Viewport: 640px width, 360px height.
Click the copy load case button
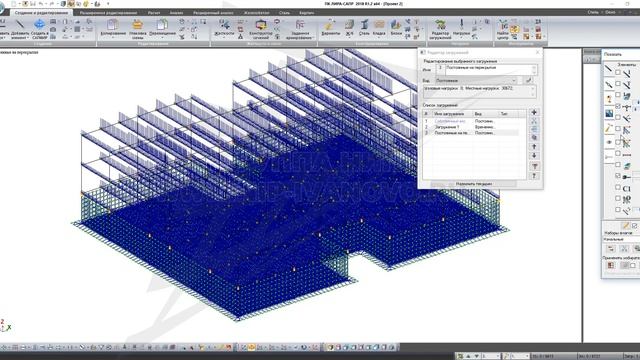pos(534,138)
